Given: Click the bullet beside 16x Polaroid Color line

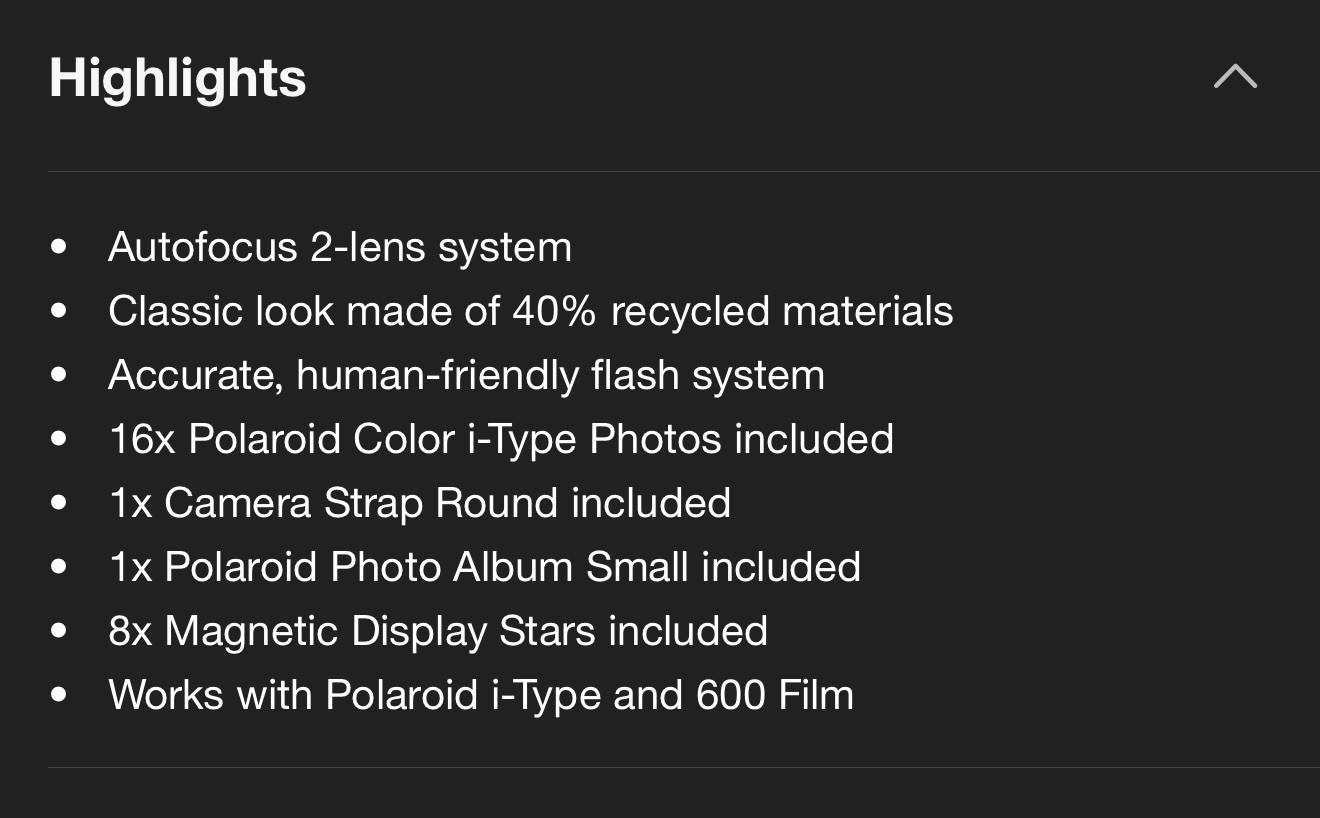Looking at the screenshot, I should pos(59,439).
